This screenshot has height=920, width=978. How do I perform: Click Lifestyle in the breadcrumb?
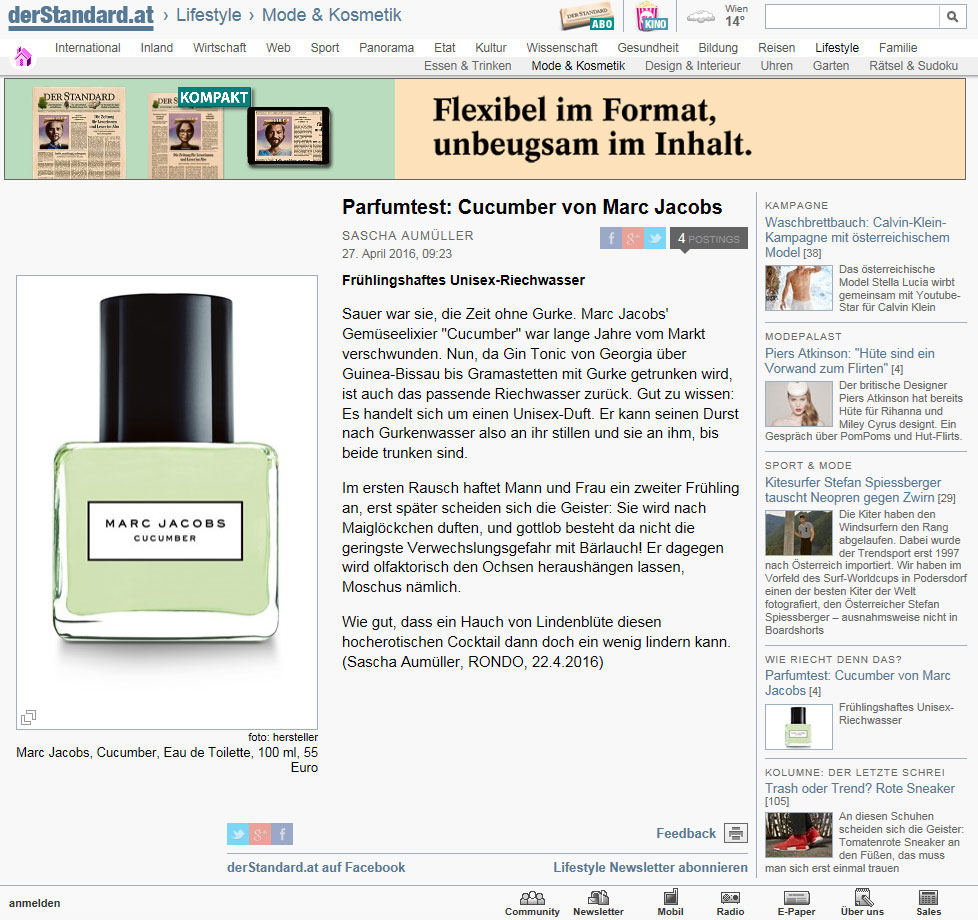tap(208, 15)
